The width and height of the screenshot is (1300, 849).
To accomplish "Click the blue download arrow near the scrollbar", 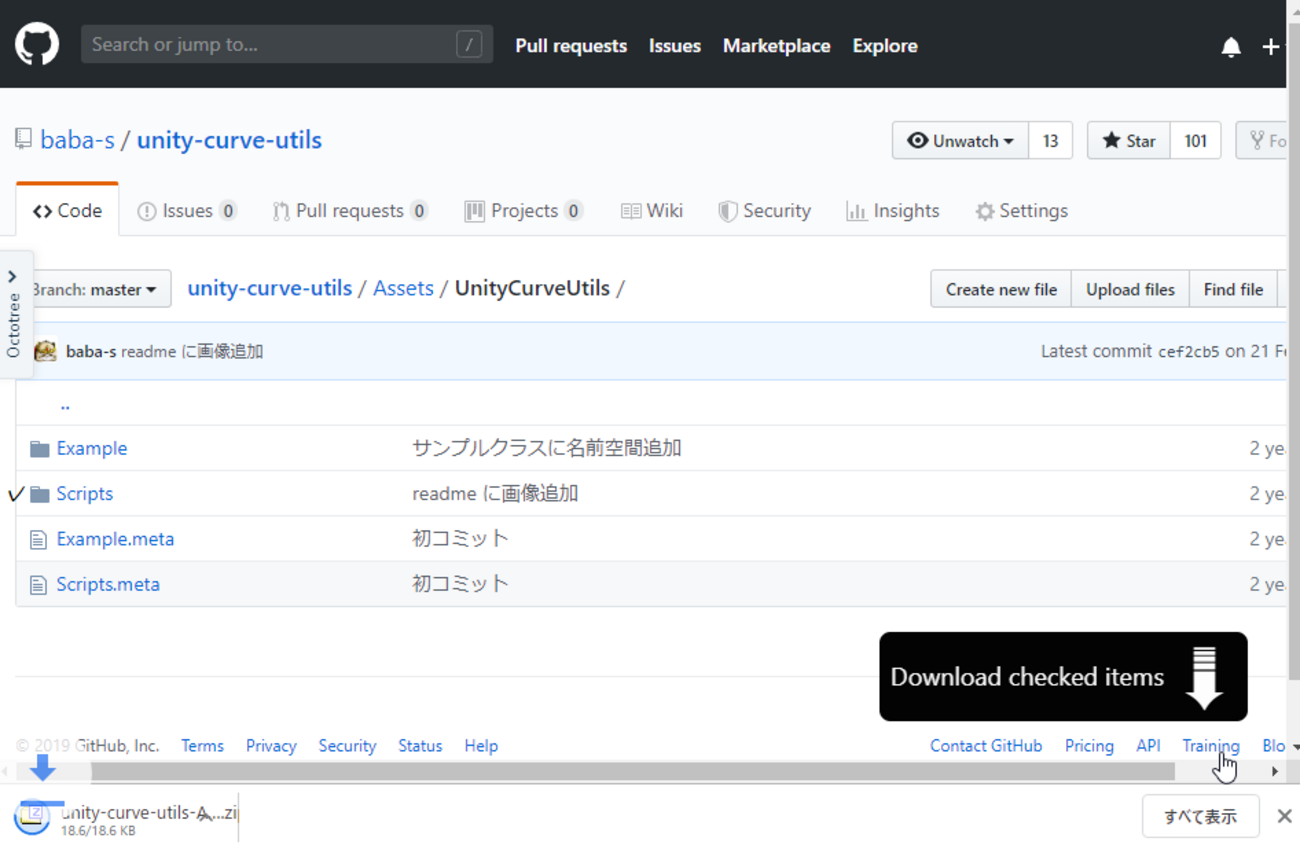I will click(x=41, y=769).
